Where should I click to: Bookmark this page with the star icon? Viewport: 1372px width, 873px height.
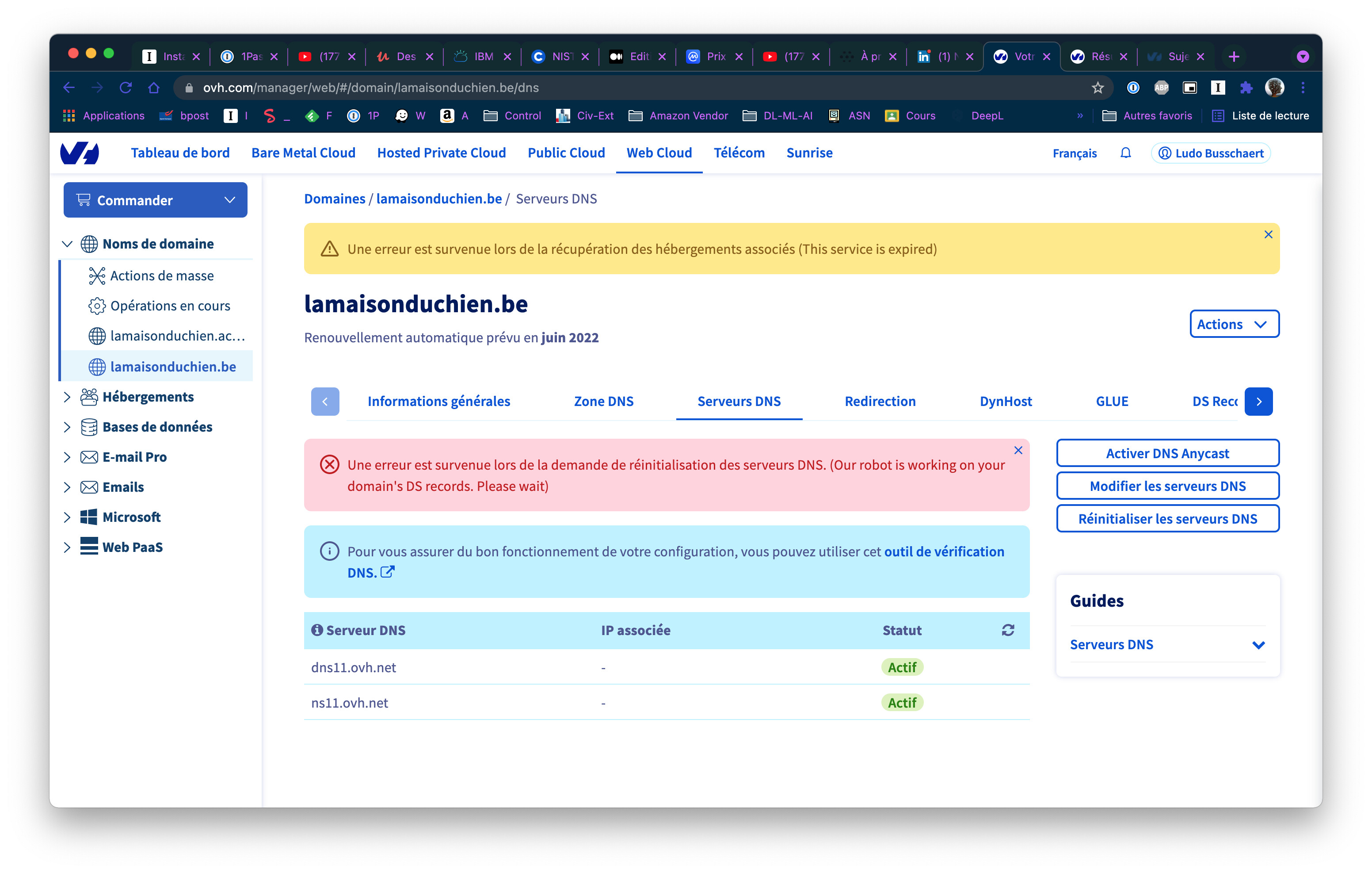coord(1098,87)
